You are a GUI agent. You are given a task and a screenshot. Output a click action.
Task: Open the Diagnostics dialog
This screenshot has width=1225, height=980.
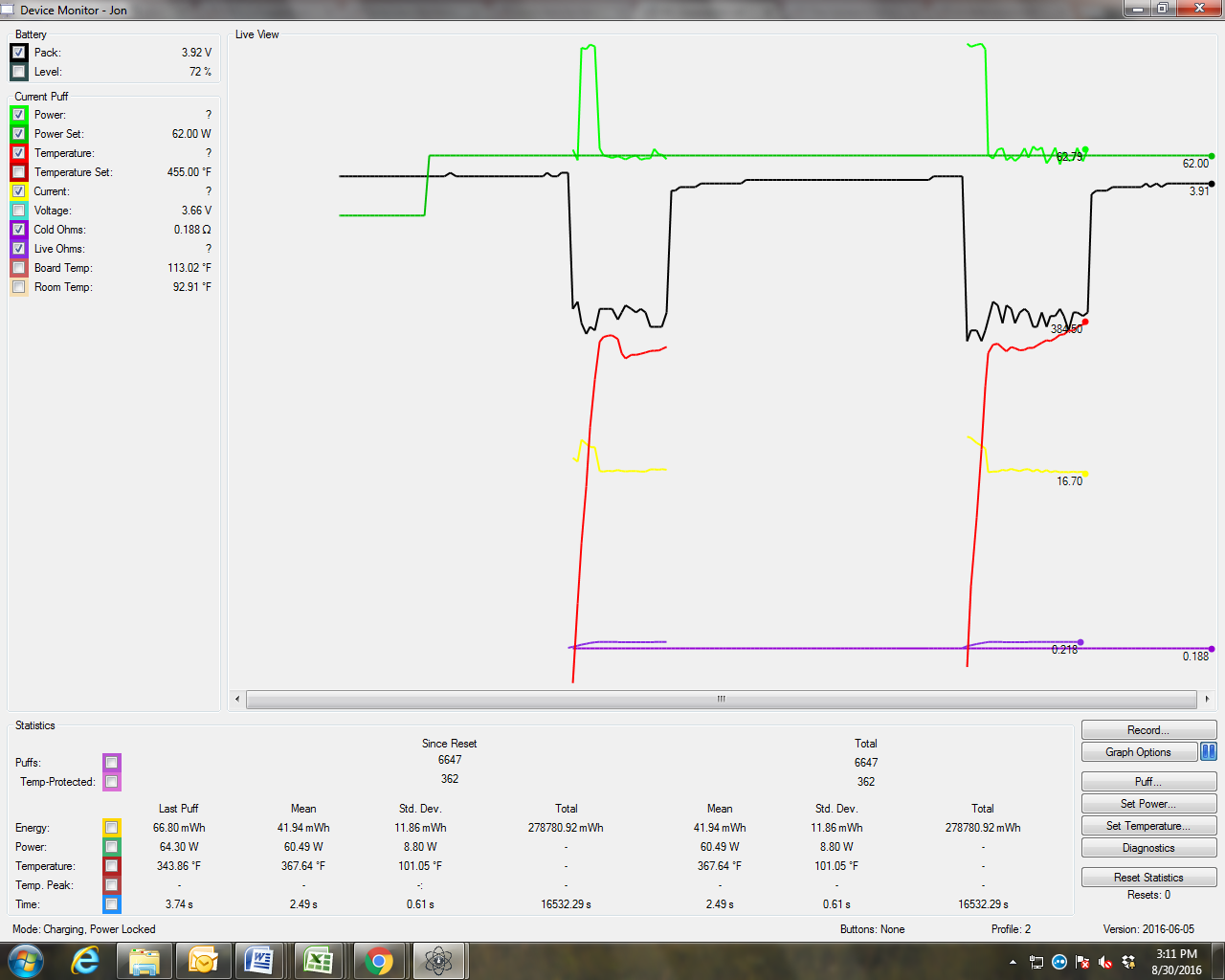coord(1148,848)
